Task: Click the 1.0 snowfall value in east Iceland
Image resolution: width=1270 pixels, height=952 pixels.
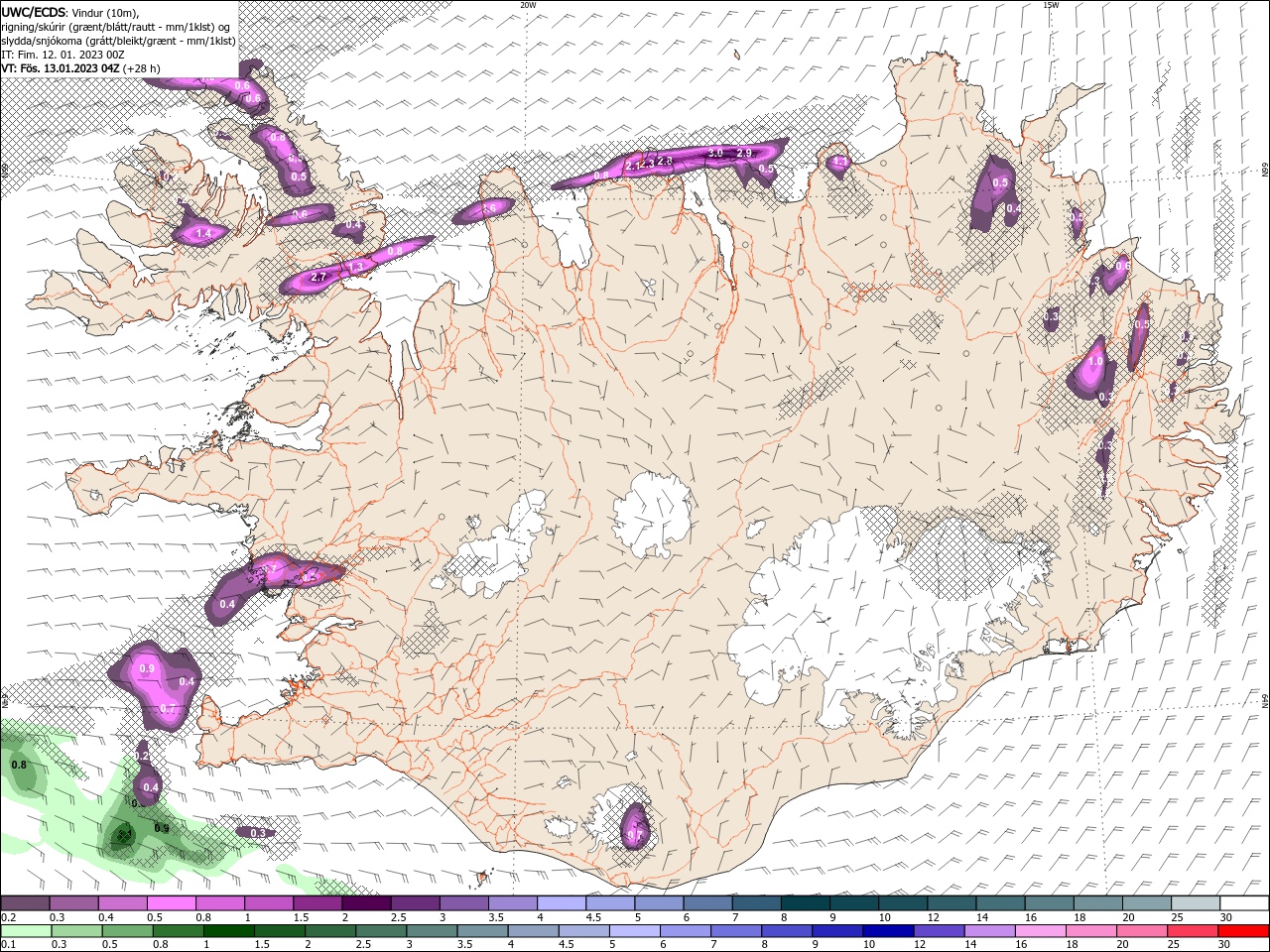Action: 1096,363
